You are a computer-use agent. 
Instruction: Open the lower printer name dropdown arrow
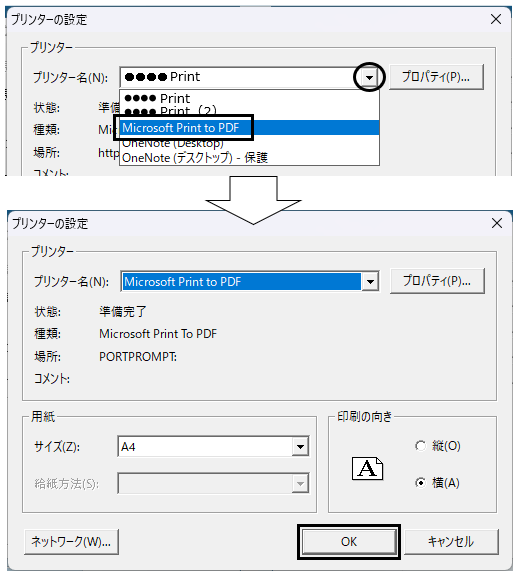click(x=370, y=282)
